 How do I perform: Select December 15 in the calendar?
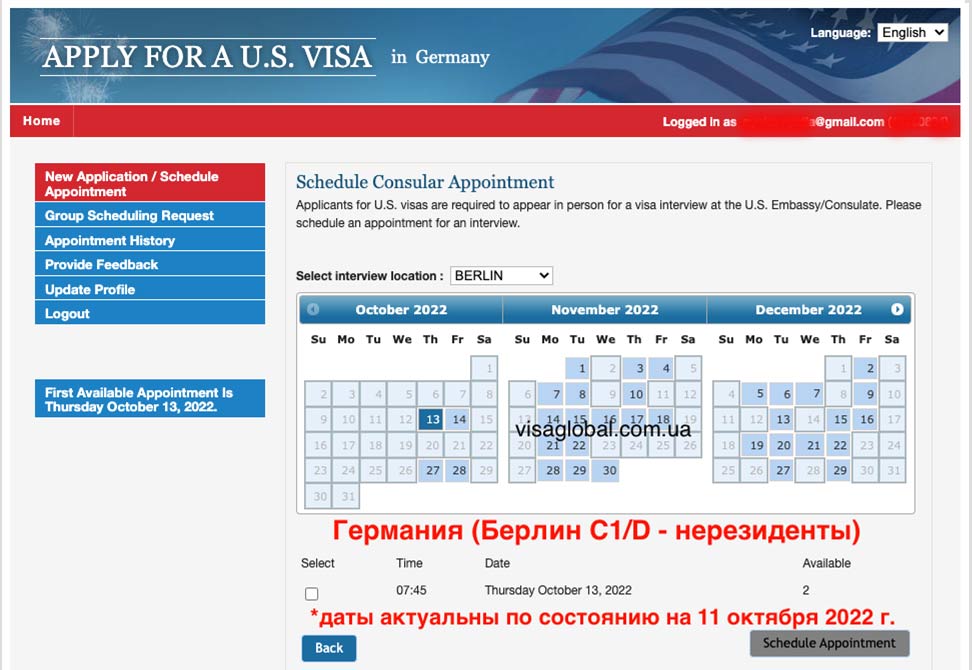[x=839, y=419]
